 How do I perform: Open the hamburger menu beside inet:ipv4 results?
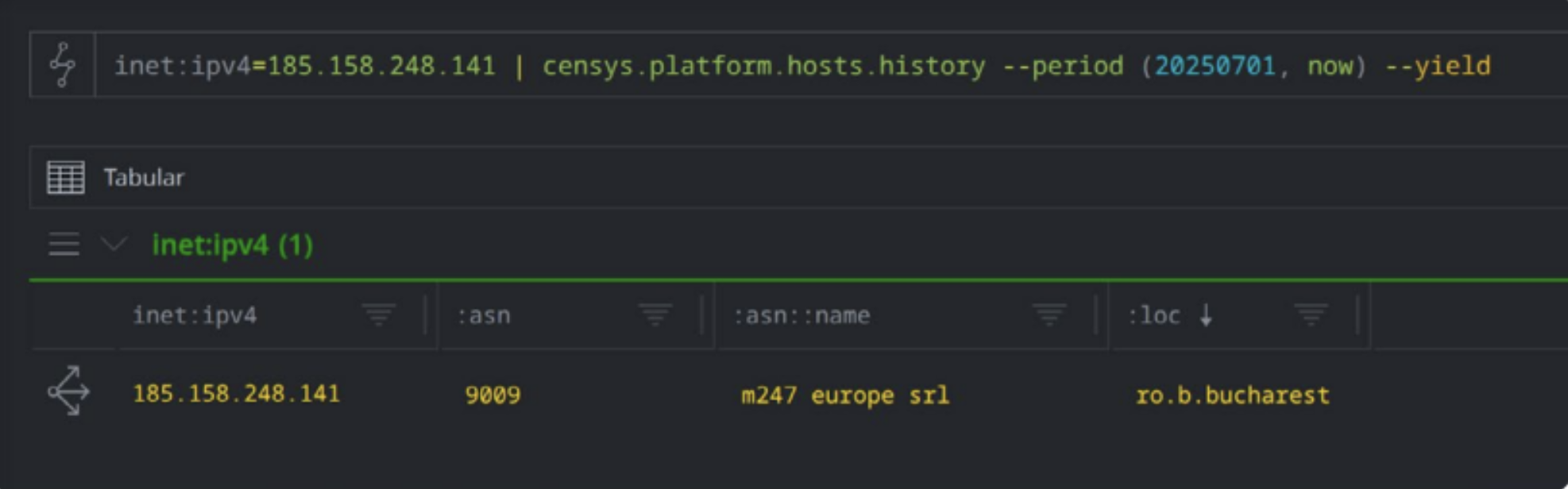pos(64,244)
